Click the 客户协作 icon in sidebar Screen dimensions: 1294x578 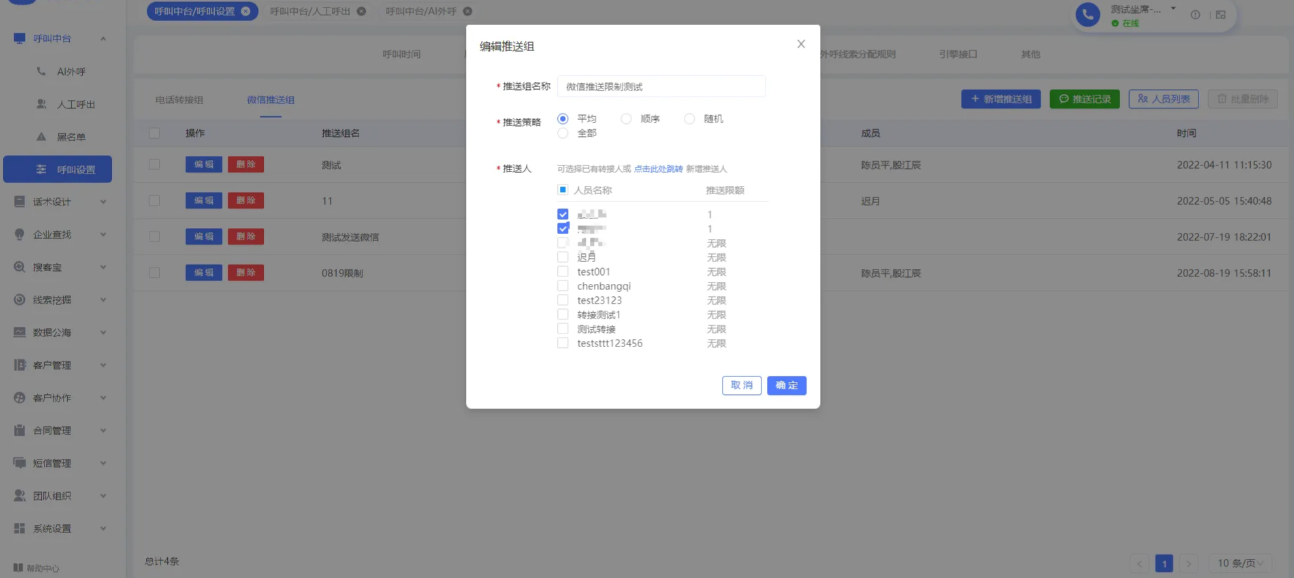coord(19,398)
